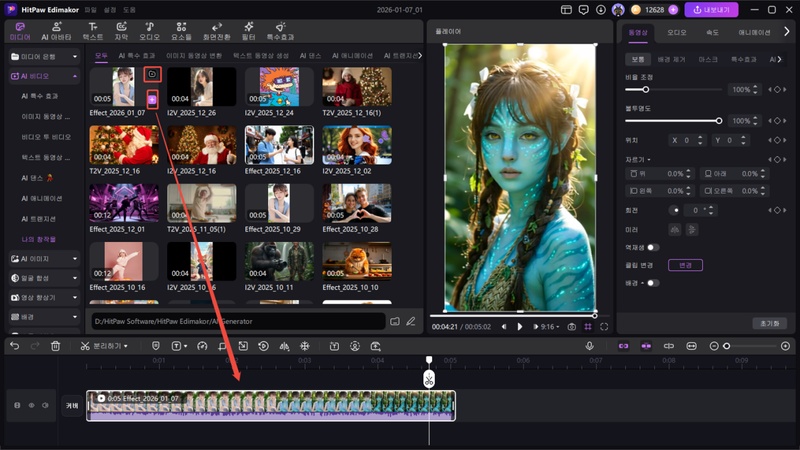The height and width of the screenshot is (450, 800).
Task: Switch to the 오디오 properties tab
Action: click(676, 32)
